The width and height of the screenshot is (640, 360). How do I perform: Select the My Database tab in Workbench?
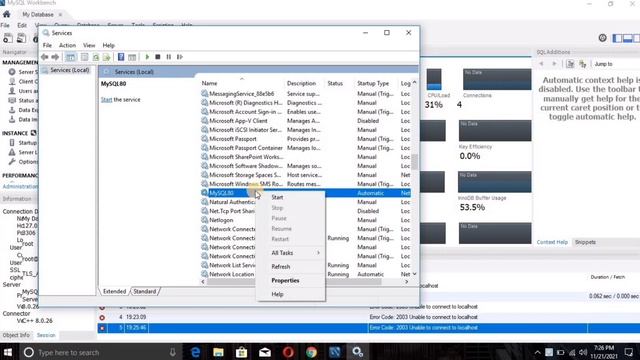(38, 14)
